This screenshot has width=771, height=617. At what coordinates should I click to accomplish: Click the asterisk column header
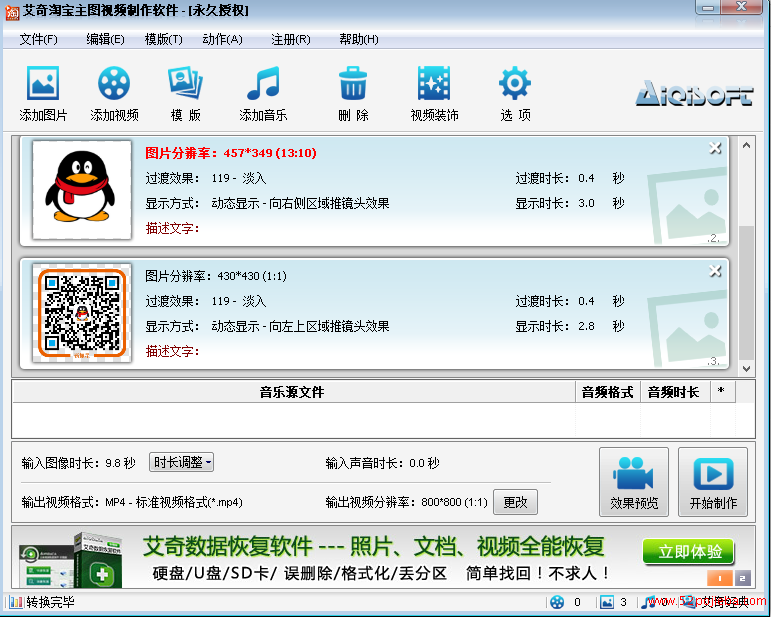pyautogui.click(x=721, y=392)
